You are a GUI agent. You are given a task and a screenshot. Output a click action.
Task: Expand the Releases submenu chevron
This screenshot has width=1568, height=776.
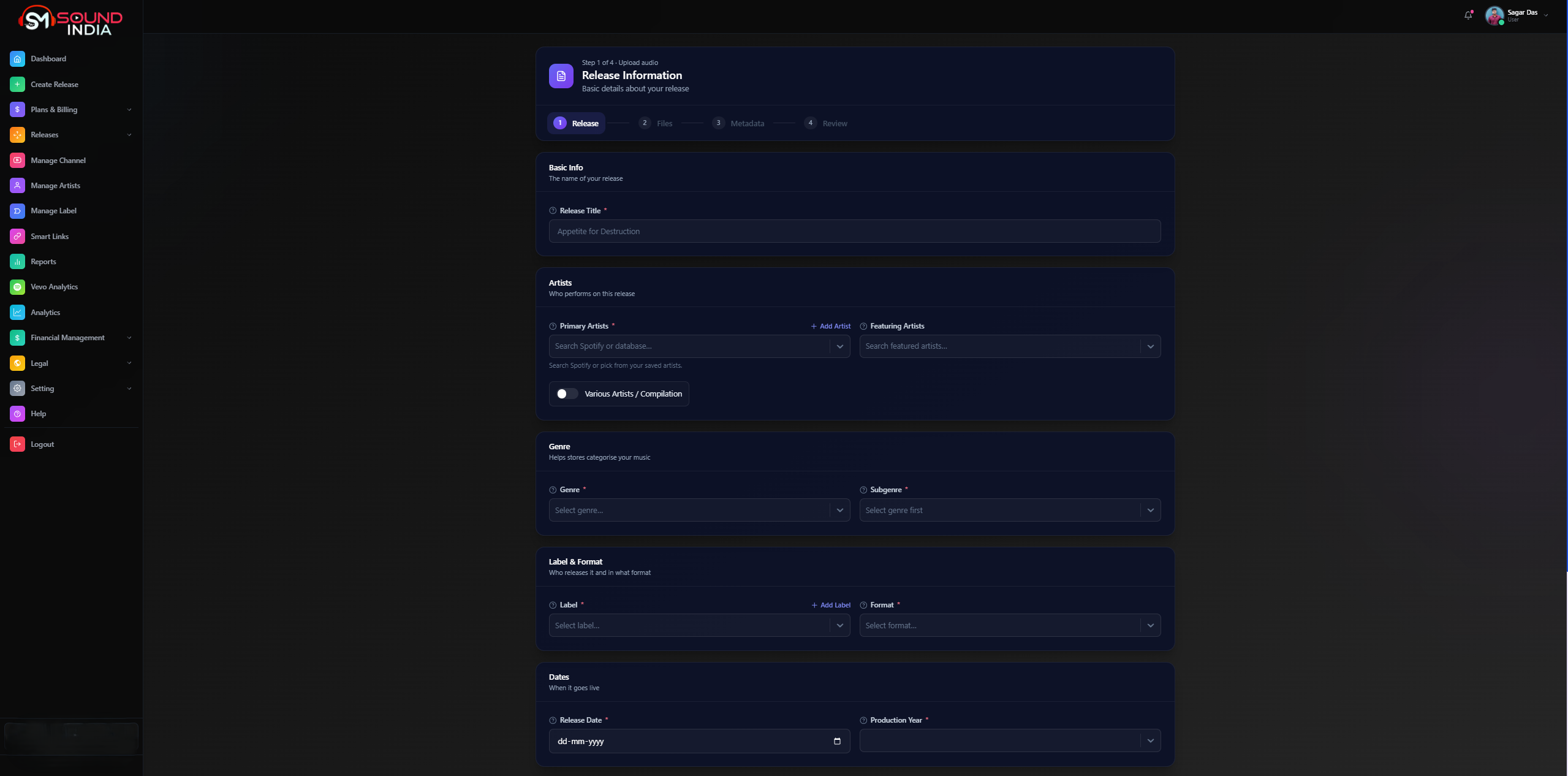pyautogui.click(x=129, y=135)
